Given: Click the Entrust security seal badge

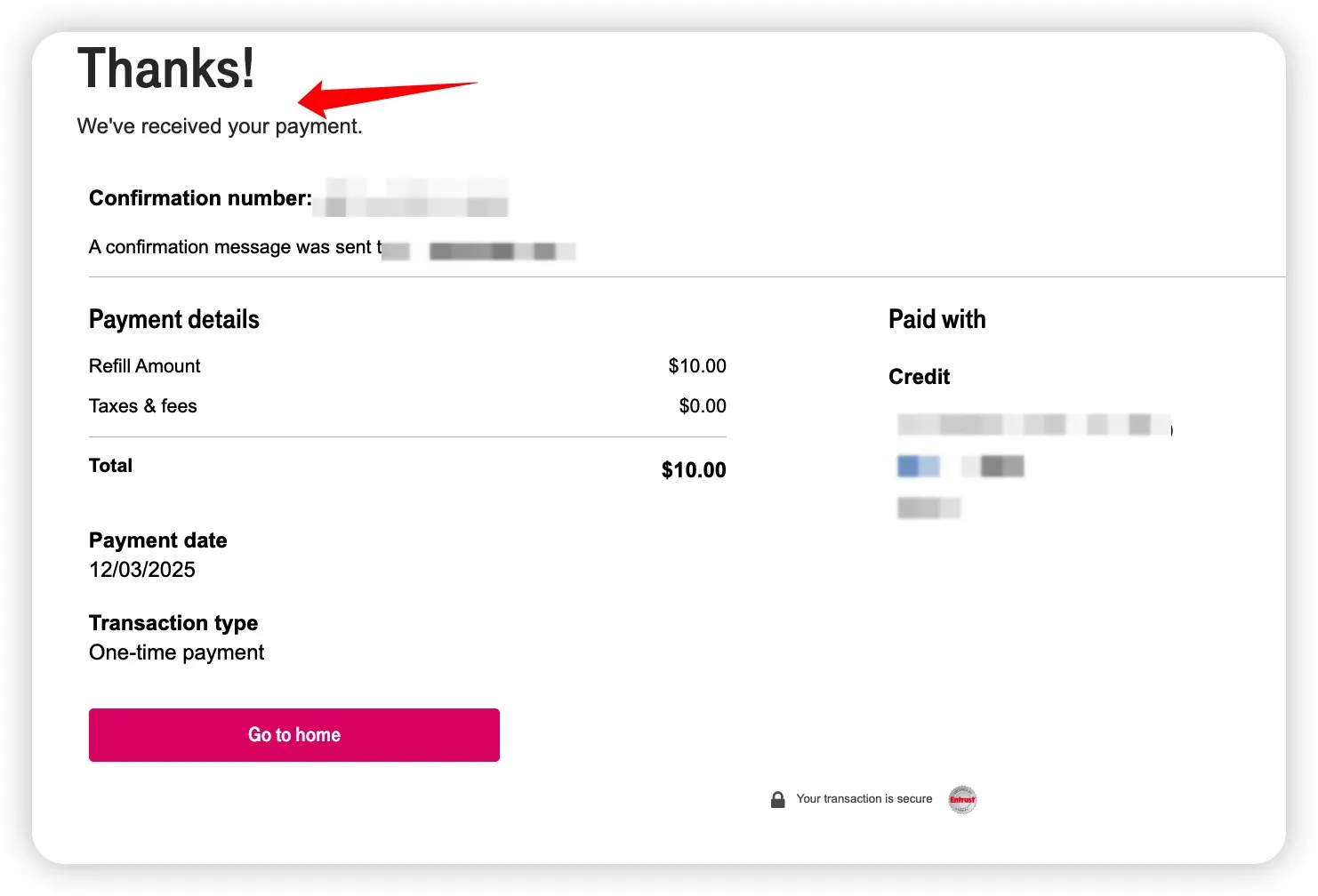Looking at the screenshot, I should (962, 799).
